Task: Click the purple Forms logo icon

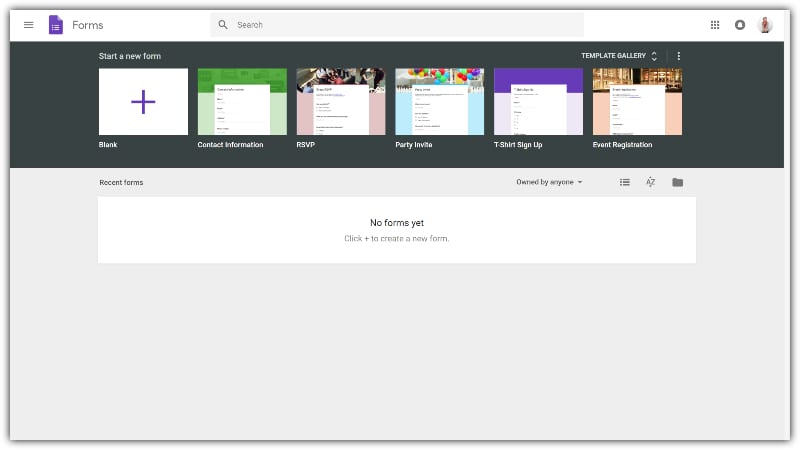Action: (x=56, y=25)
